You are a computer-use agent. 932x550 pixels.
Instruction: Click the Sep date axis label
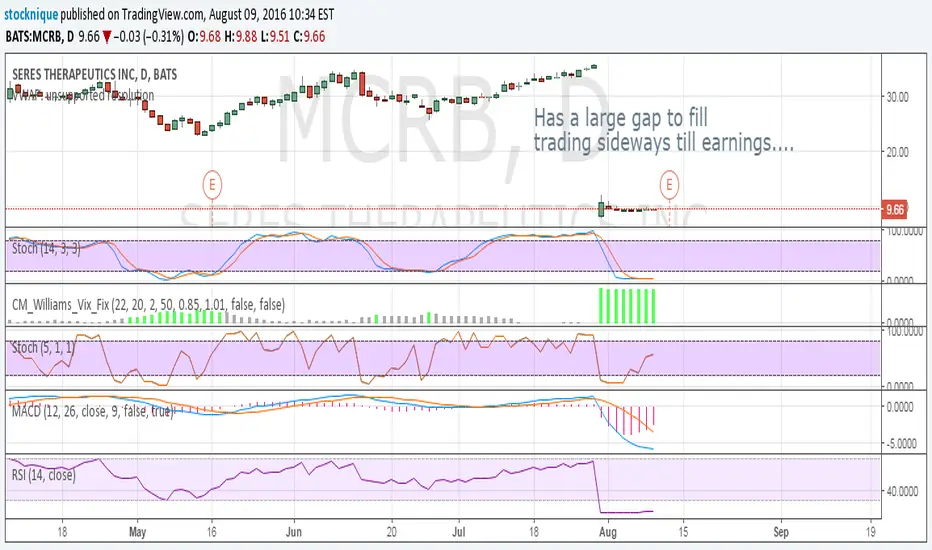781,532
